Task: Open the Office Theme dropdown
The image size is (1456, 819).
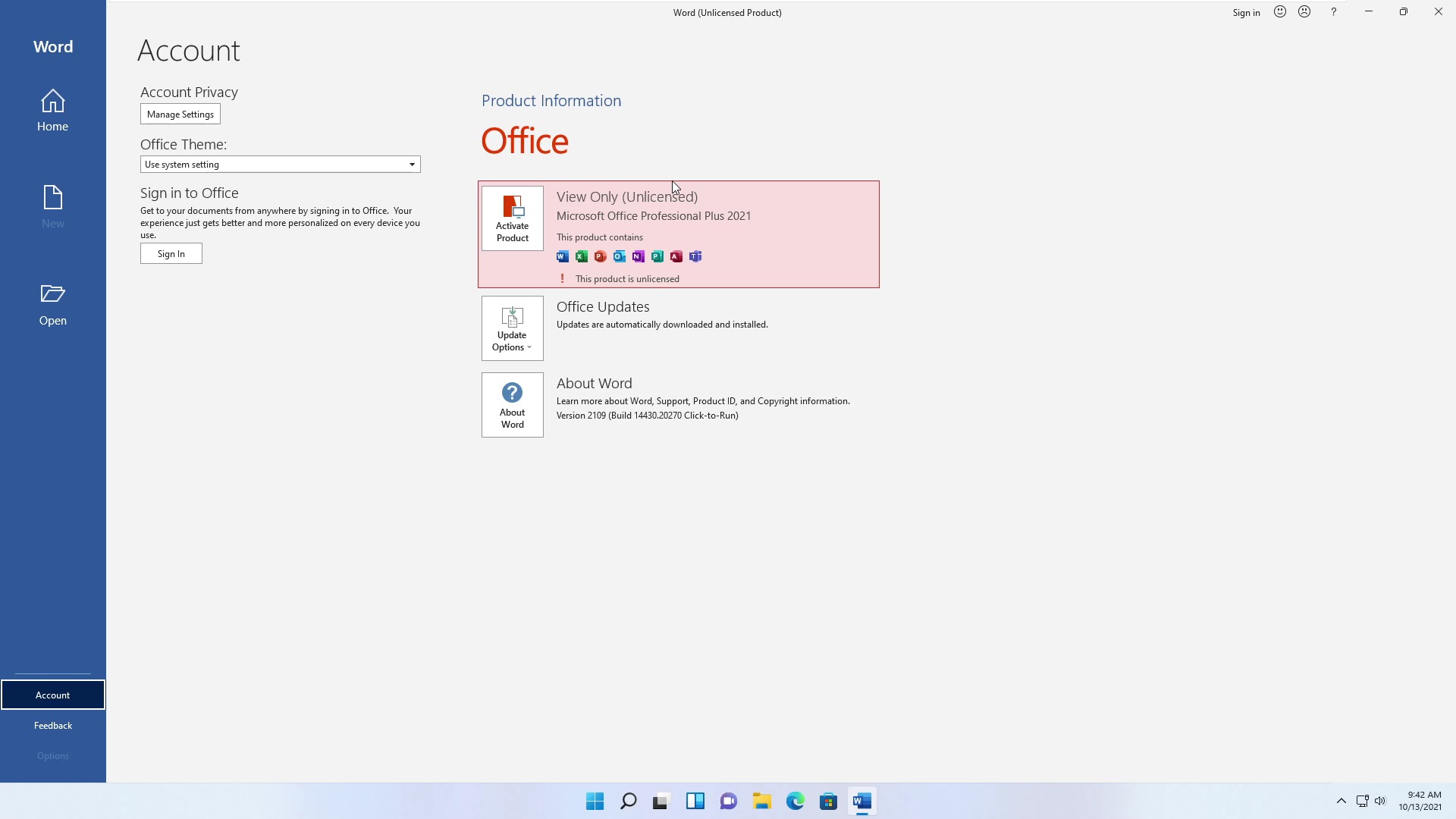Action: (x=281, y=165)
